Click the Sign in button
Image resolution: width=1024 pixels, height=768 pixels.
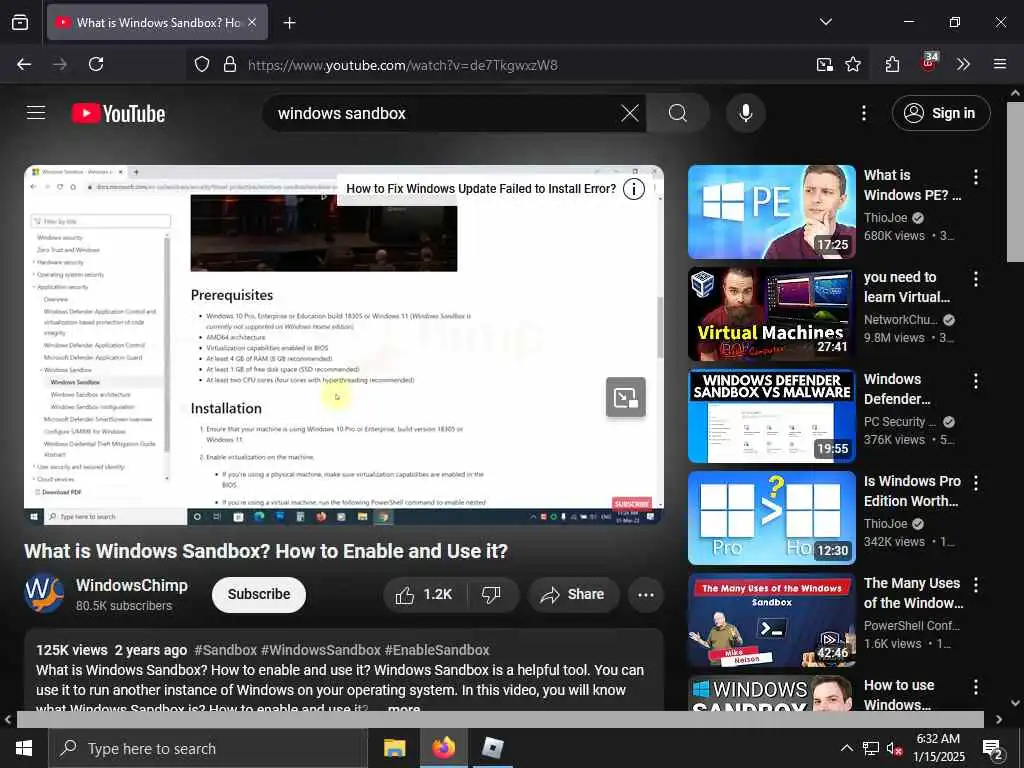point(940,113)
